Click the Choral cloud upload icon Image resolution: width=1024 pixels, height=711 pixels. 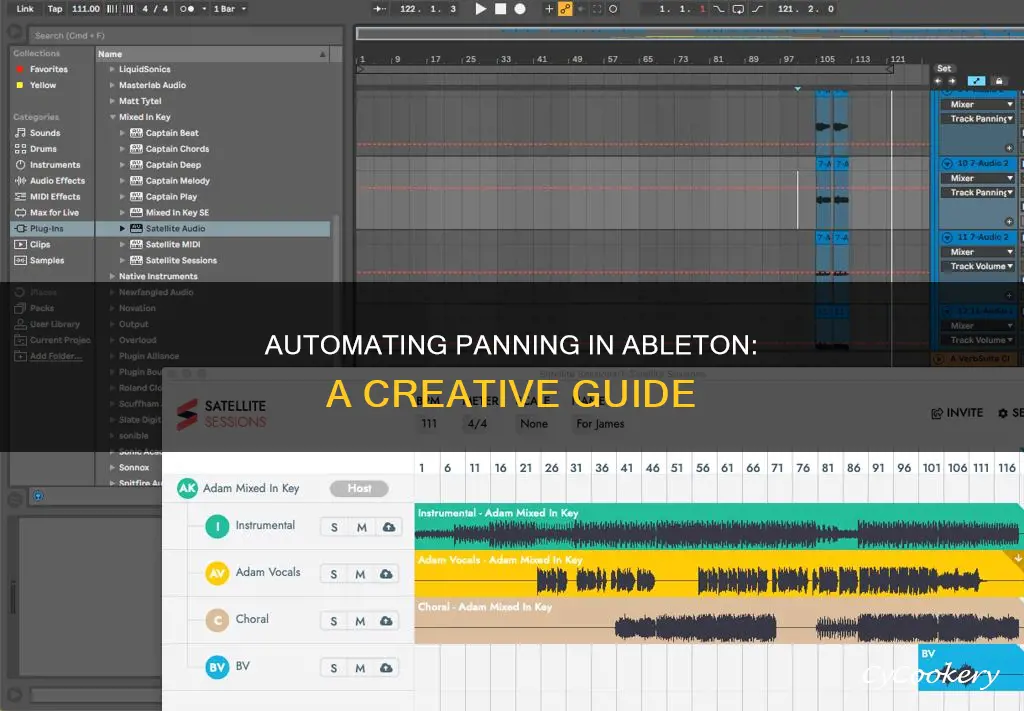(387, 621)
